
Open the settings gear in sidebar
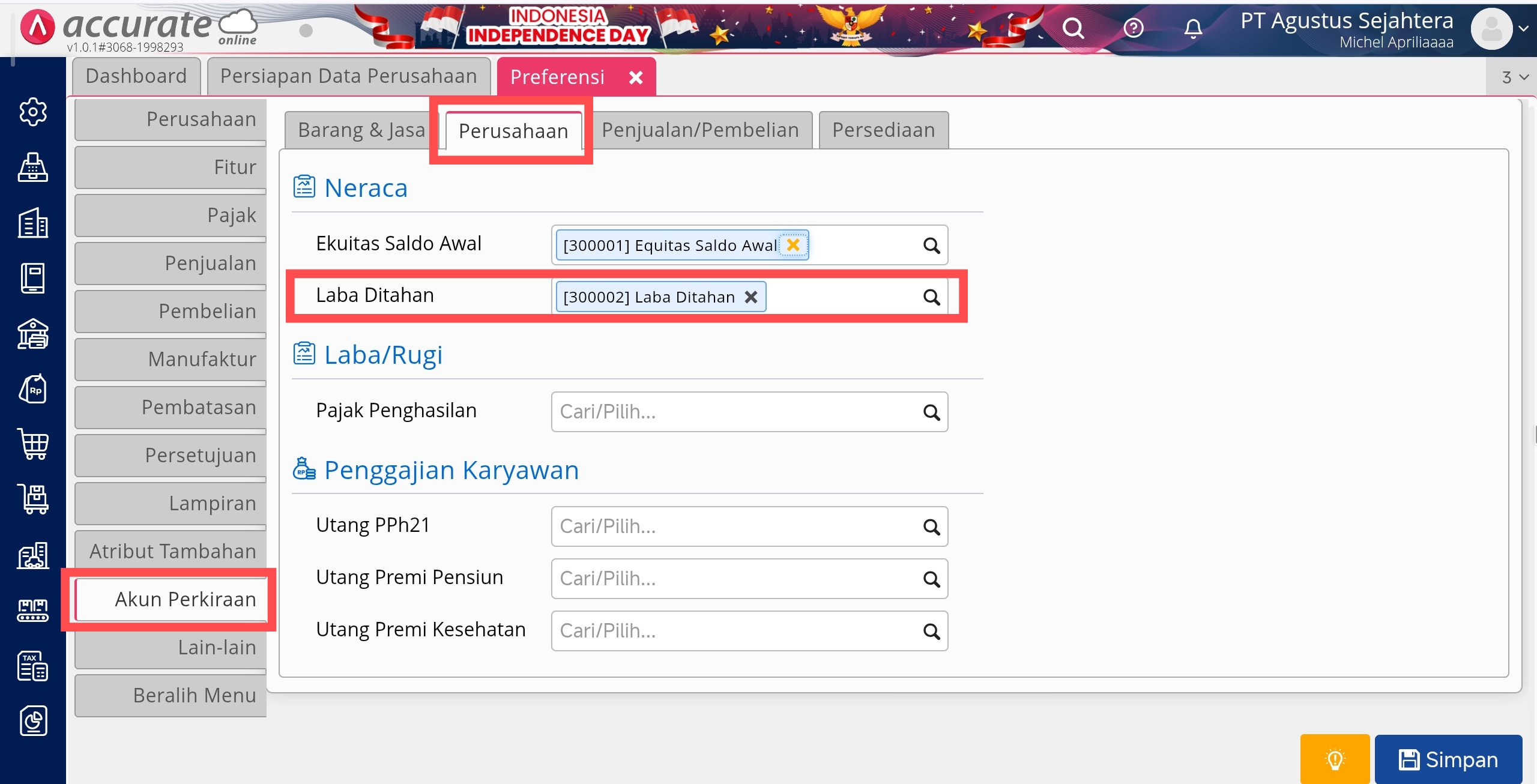point(33,112)
